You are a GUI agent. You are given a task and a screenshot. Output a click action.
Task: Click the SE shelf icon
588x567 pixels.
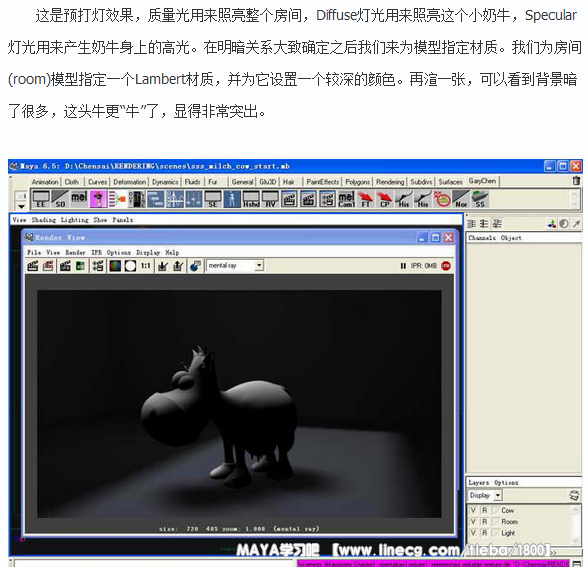click(x=213, y=199)
